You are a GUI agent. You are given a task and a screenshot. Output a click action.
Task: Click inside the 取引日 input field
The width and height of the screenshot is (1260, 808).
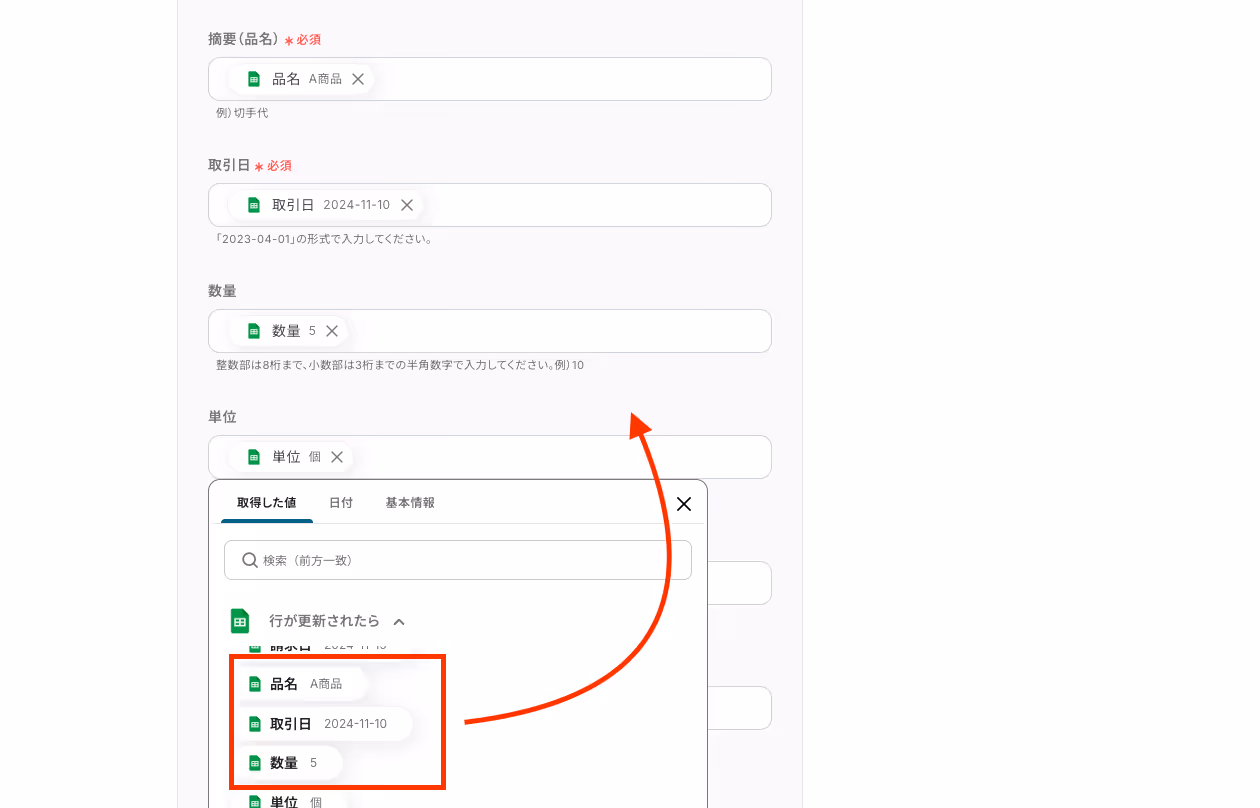(x=490, y=205)
